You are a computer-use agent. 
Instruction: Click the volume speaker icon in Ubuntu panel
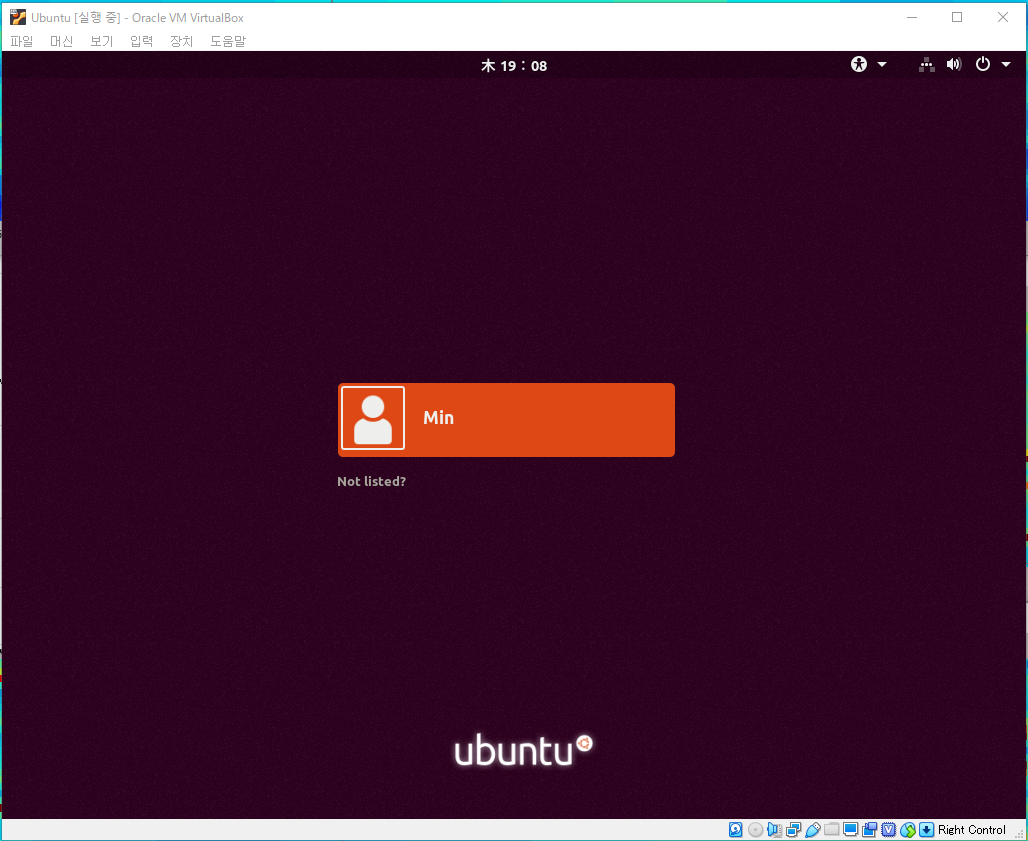click(x=954, y=64)
